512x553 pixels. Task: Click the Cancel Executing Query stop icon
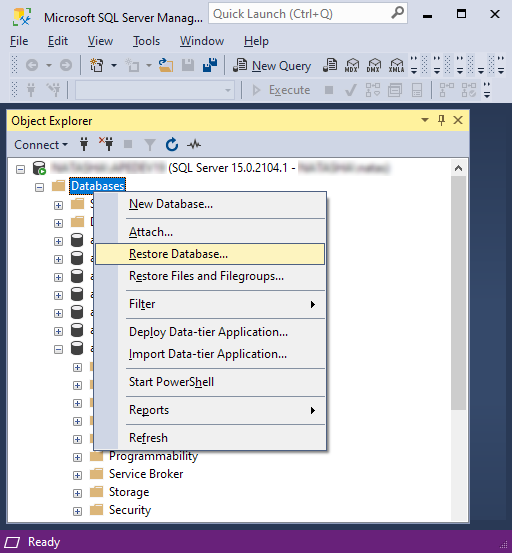tap(329, 90)
